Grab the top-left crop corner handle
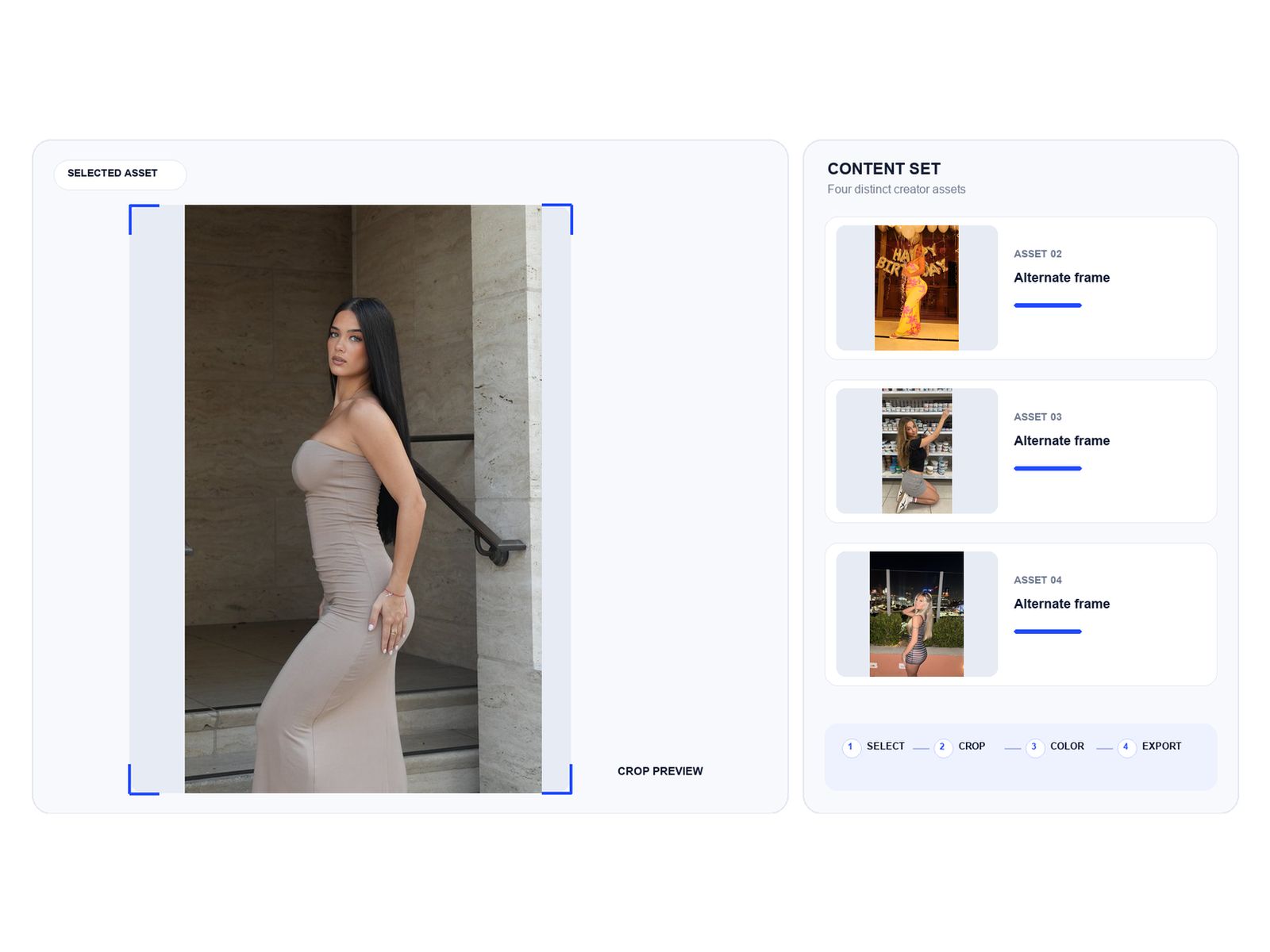 point(144,219)
